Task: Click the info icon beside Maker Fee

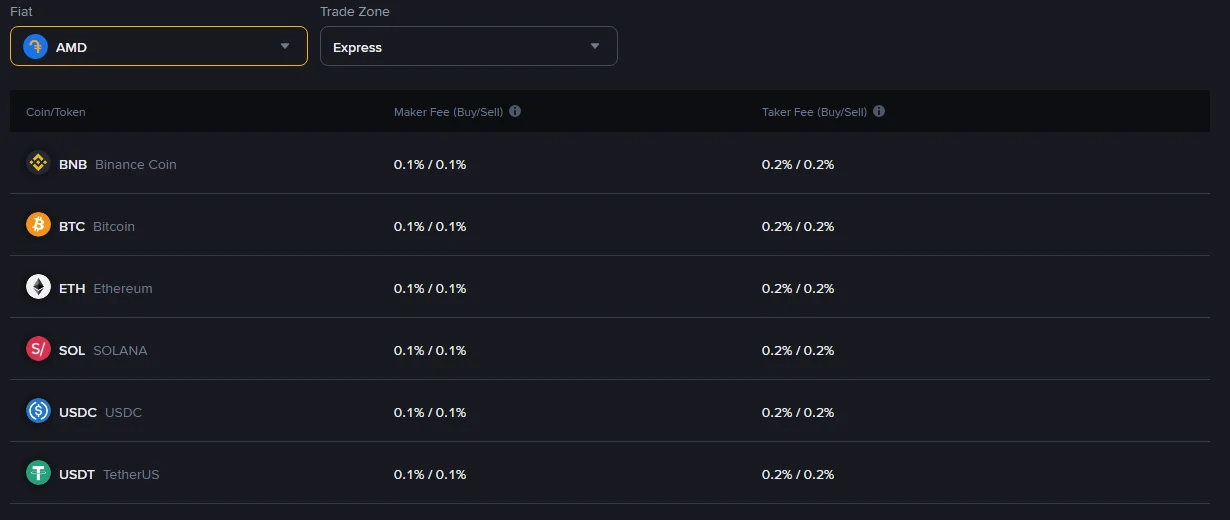Action: point(515,111)
